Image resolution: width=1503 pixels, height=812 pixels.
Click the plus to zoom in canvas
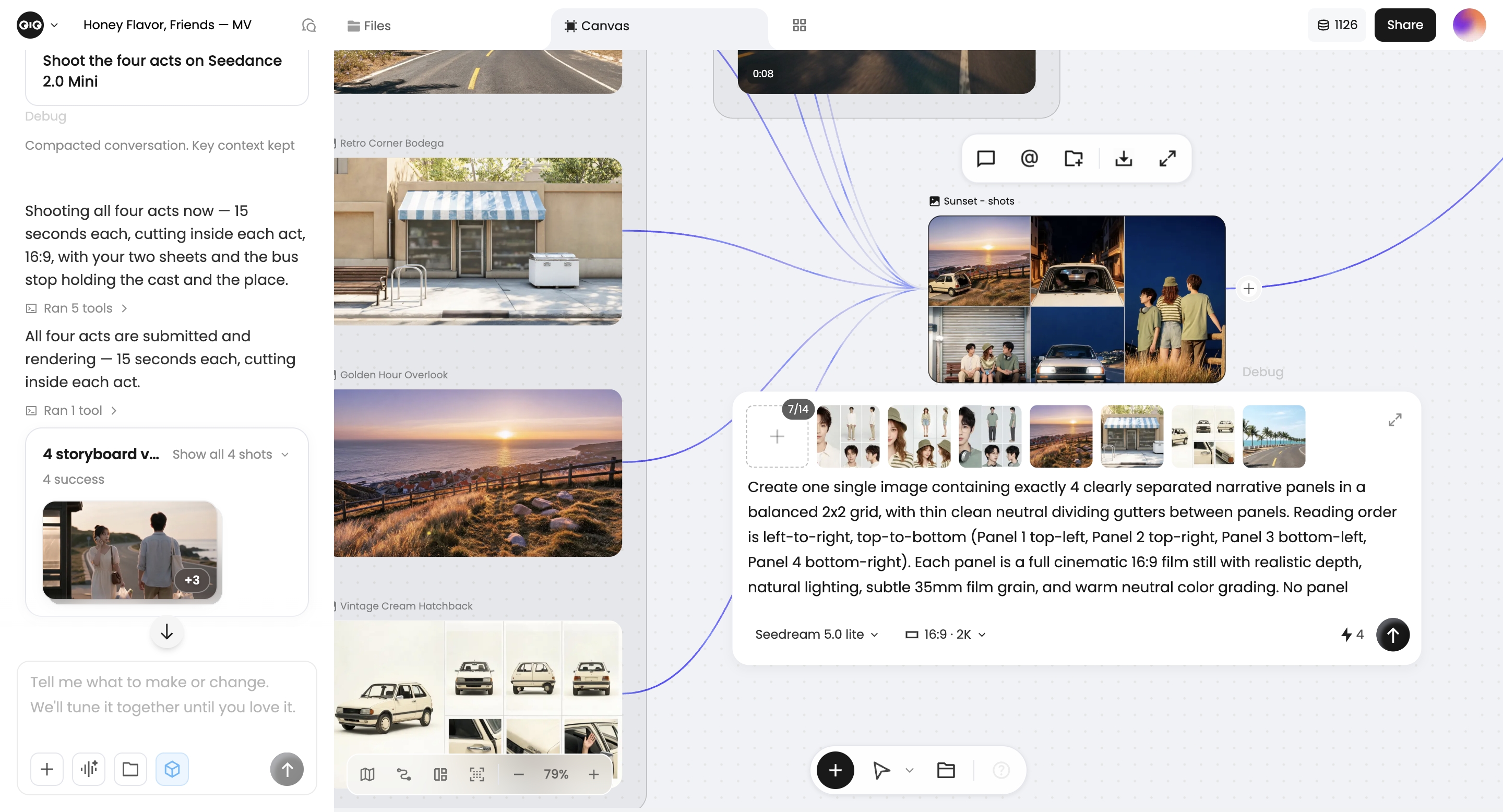click(x=593, y=774)
